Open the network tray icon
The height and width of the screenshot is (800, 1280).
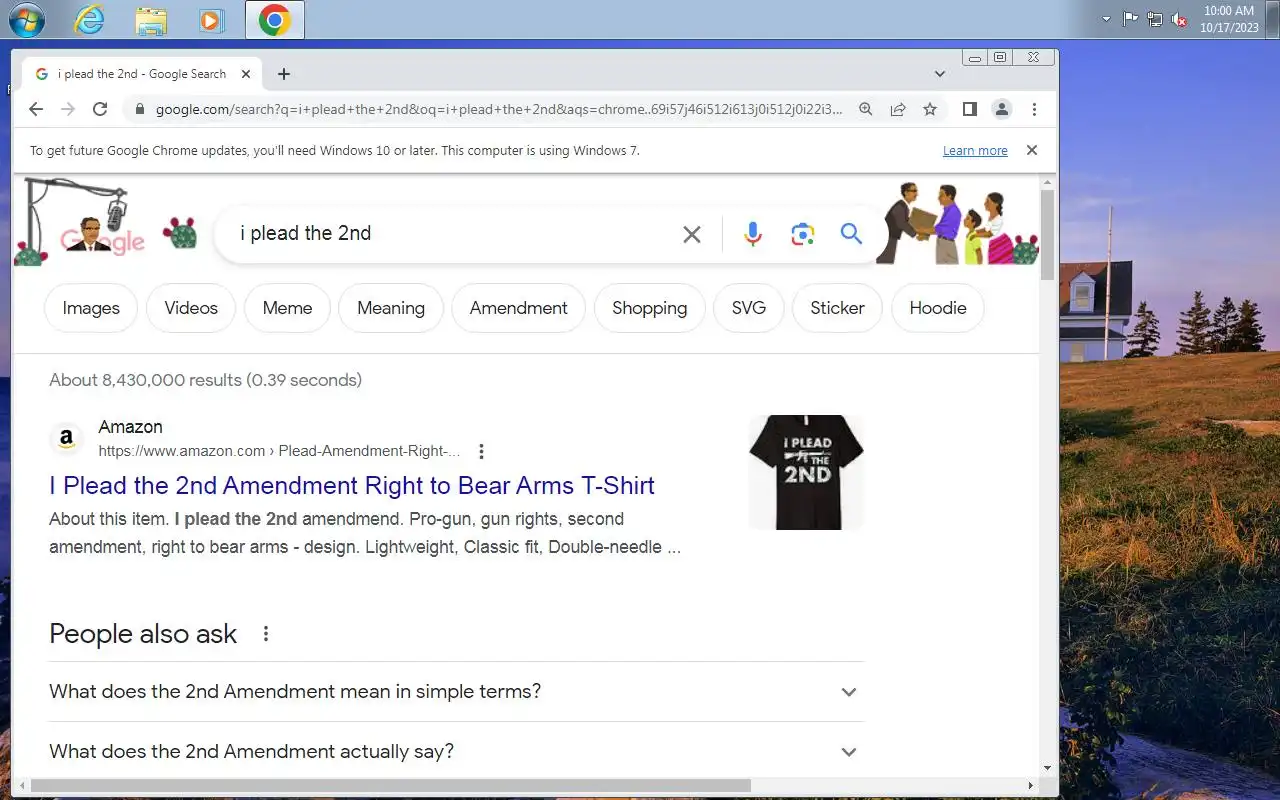click(x=1155, y=19)
